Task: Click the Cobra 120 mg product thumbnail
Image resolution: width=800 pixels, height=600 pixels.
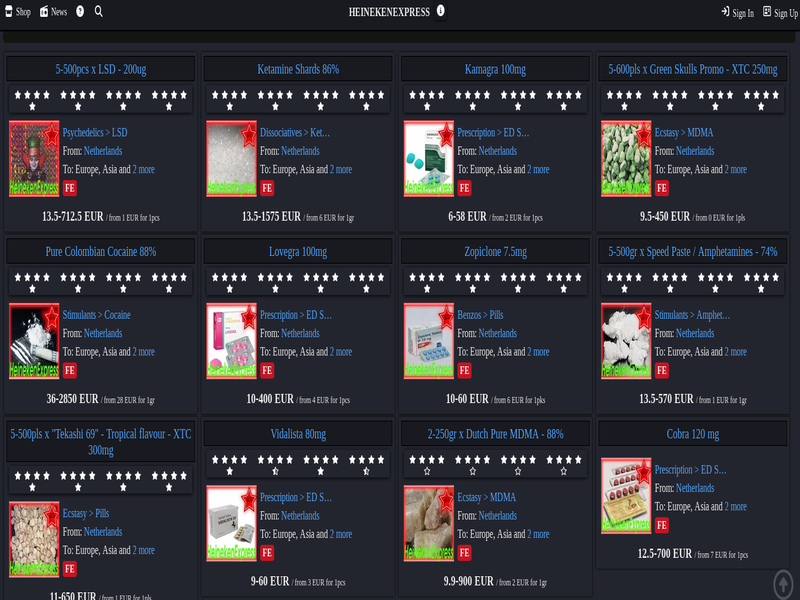Action: point(626,495)
